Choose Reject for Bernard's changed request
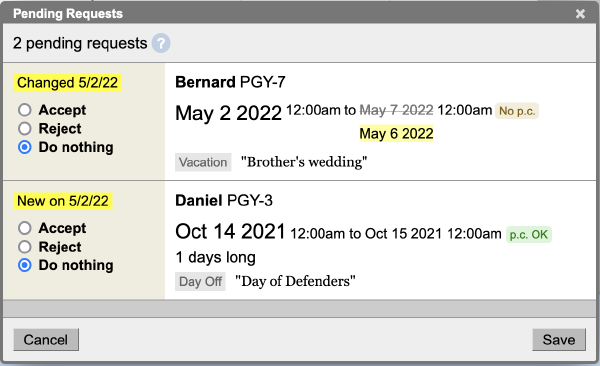 pos(25,129)
